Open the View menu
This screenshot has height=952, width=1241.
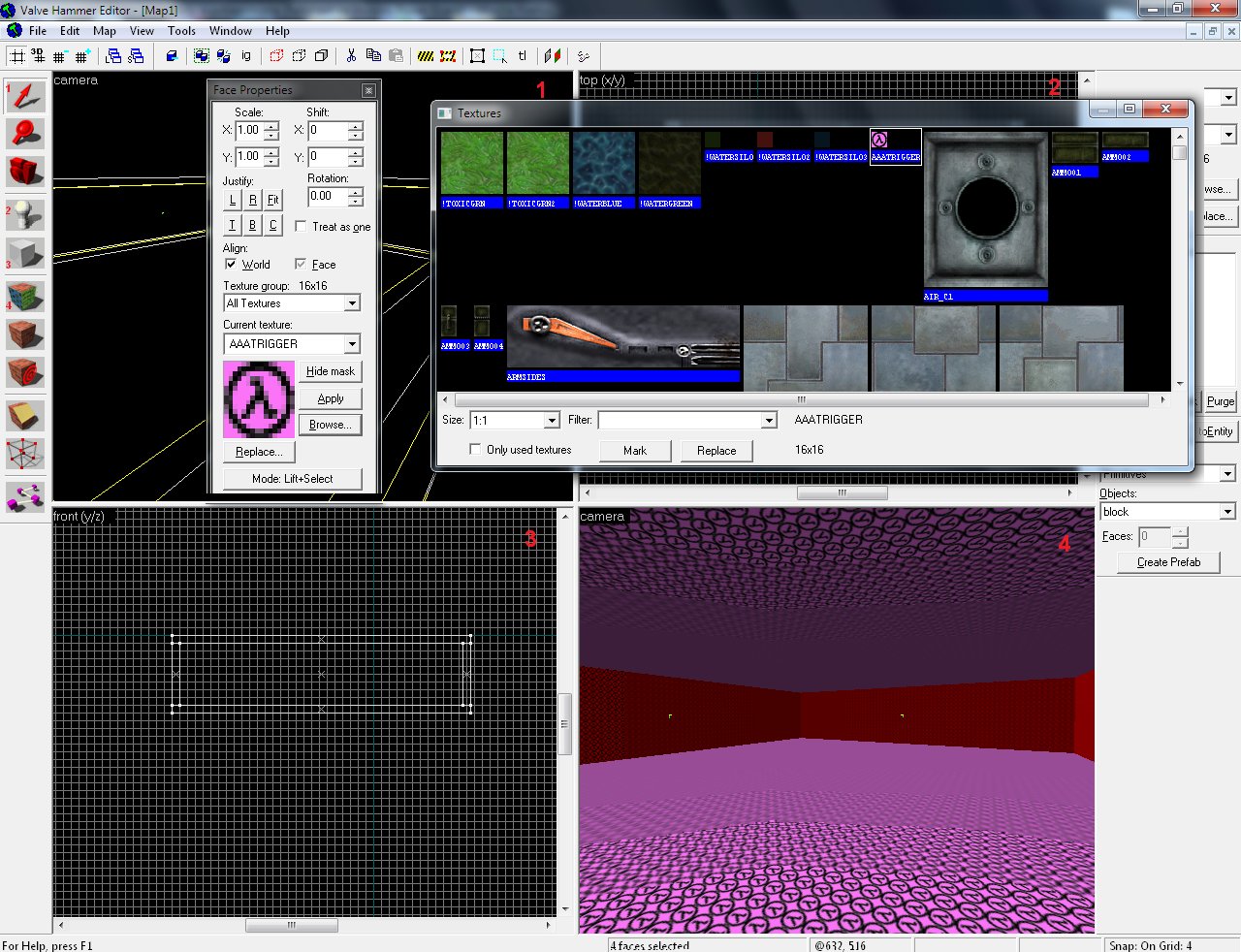tap(142, 31)
